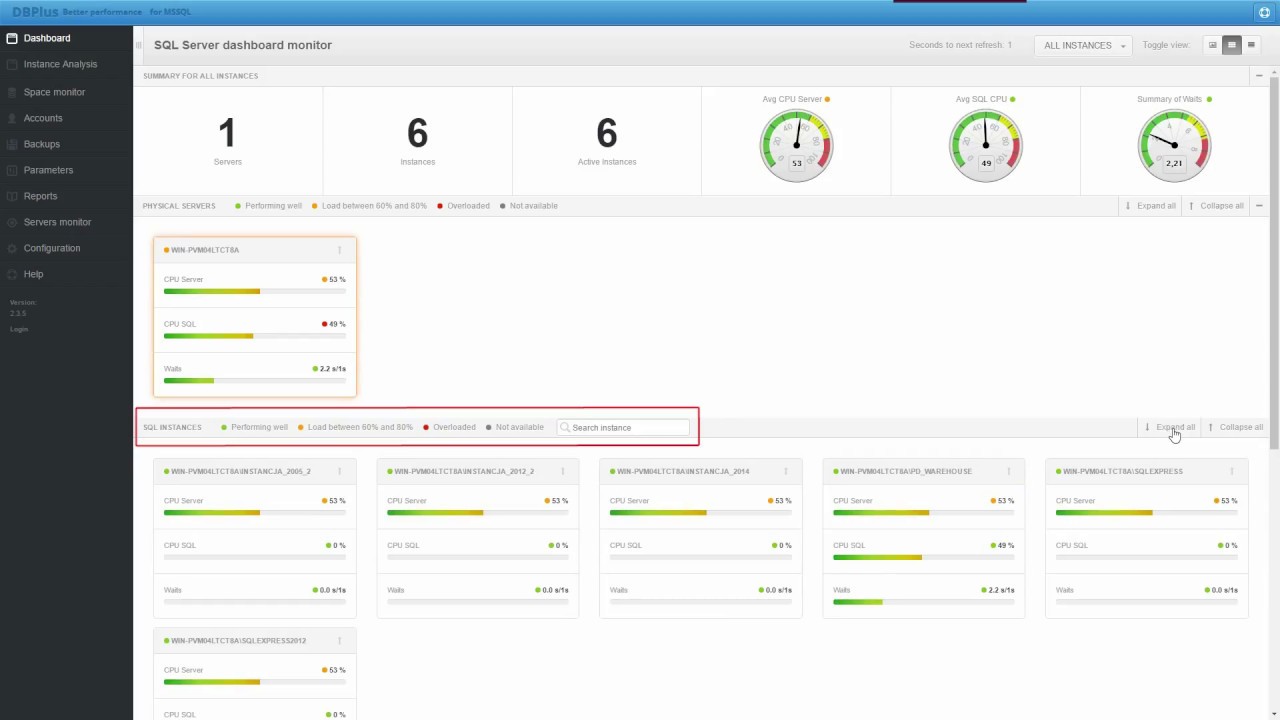Click the sidebar collapse grip handle

coord(139,45)
